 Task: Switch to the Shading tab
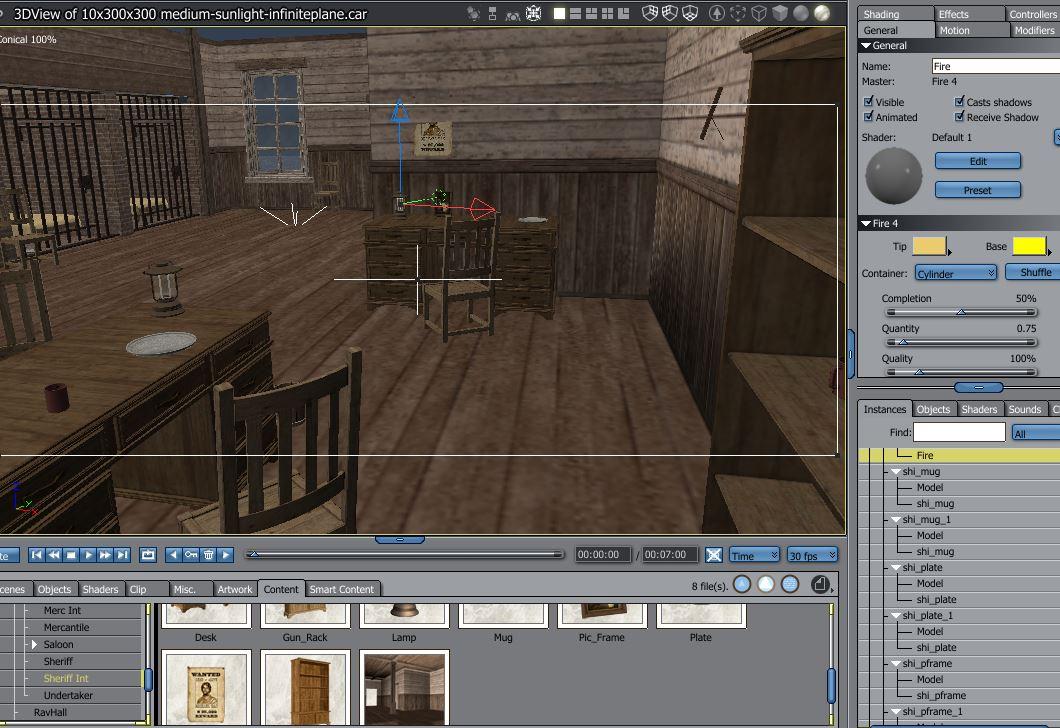click(x=895, y=14)
